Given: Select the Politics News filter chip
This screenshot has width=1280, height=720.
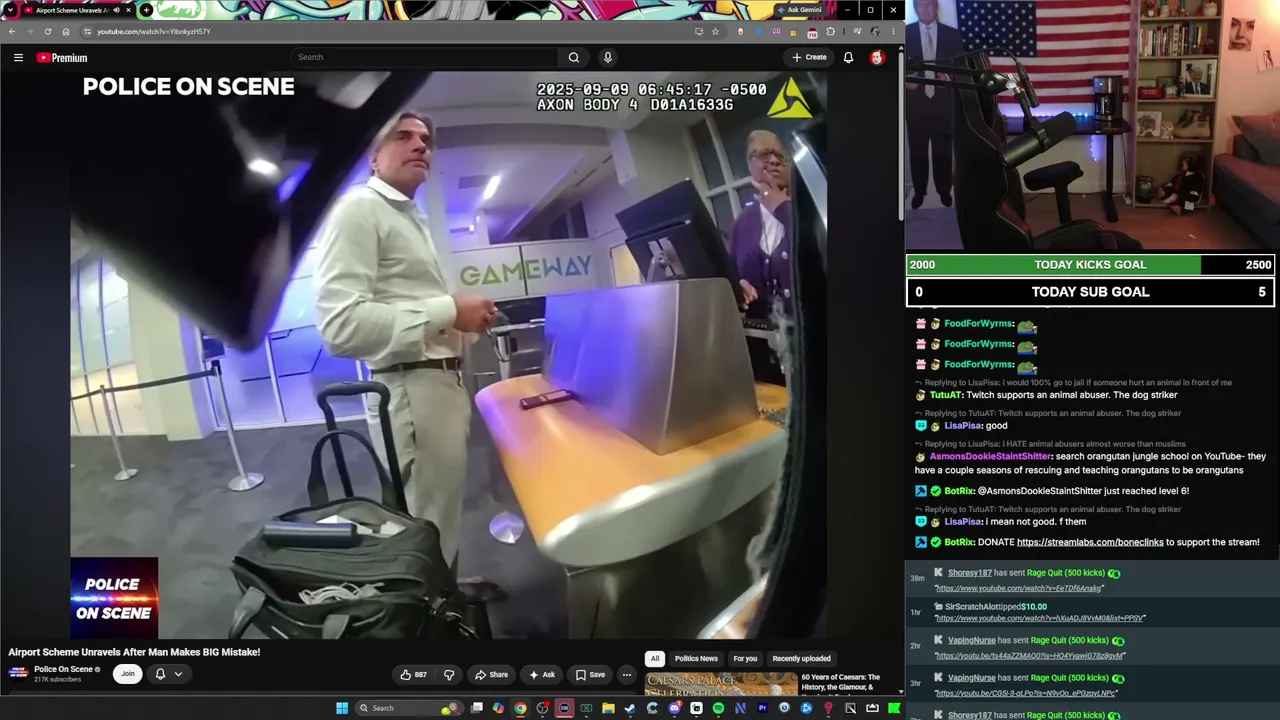Looking at the screenshot, I should click(696, 659).
